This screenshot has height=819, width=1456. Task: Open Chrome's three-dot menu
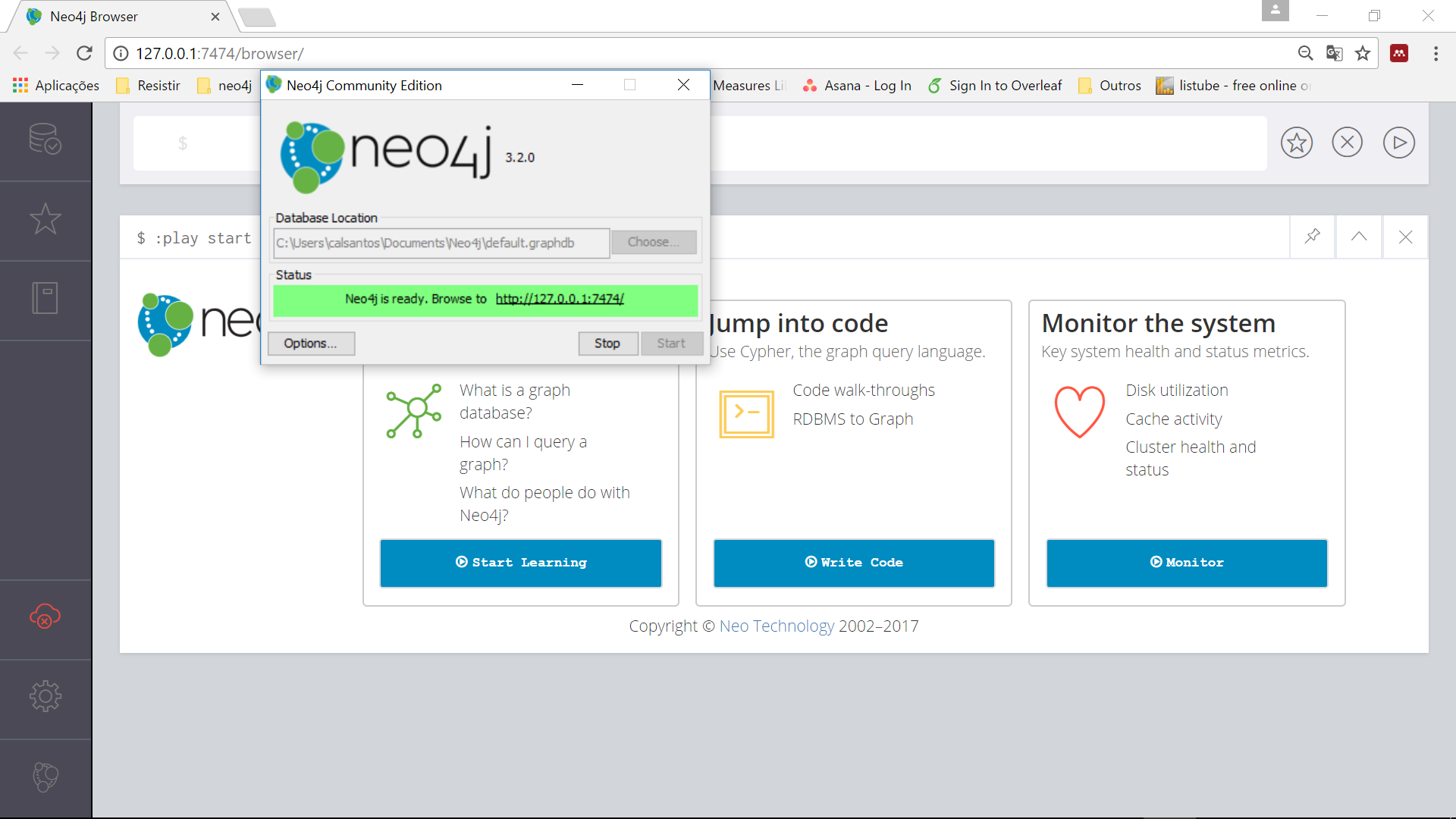(1436, 53)
